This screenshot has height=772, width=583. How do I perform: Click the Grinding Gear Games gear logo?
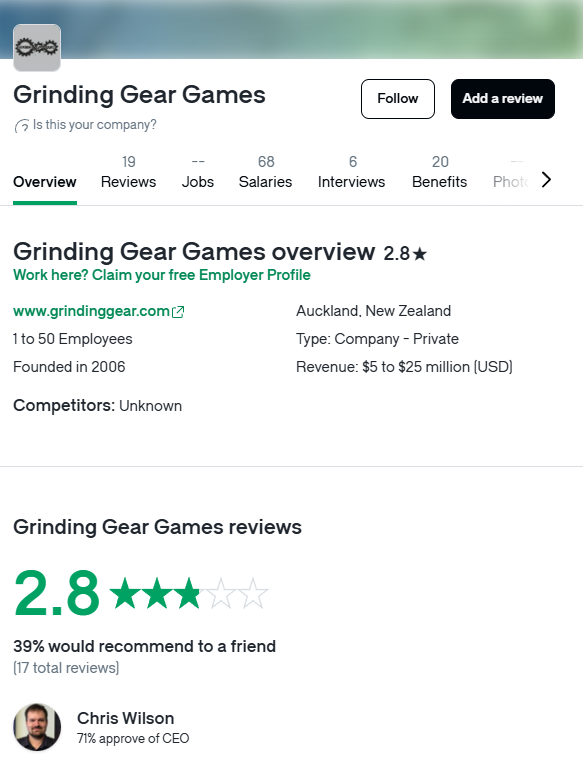(x=37, y=48)
